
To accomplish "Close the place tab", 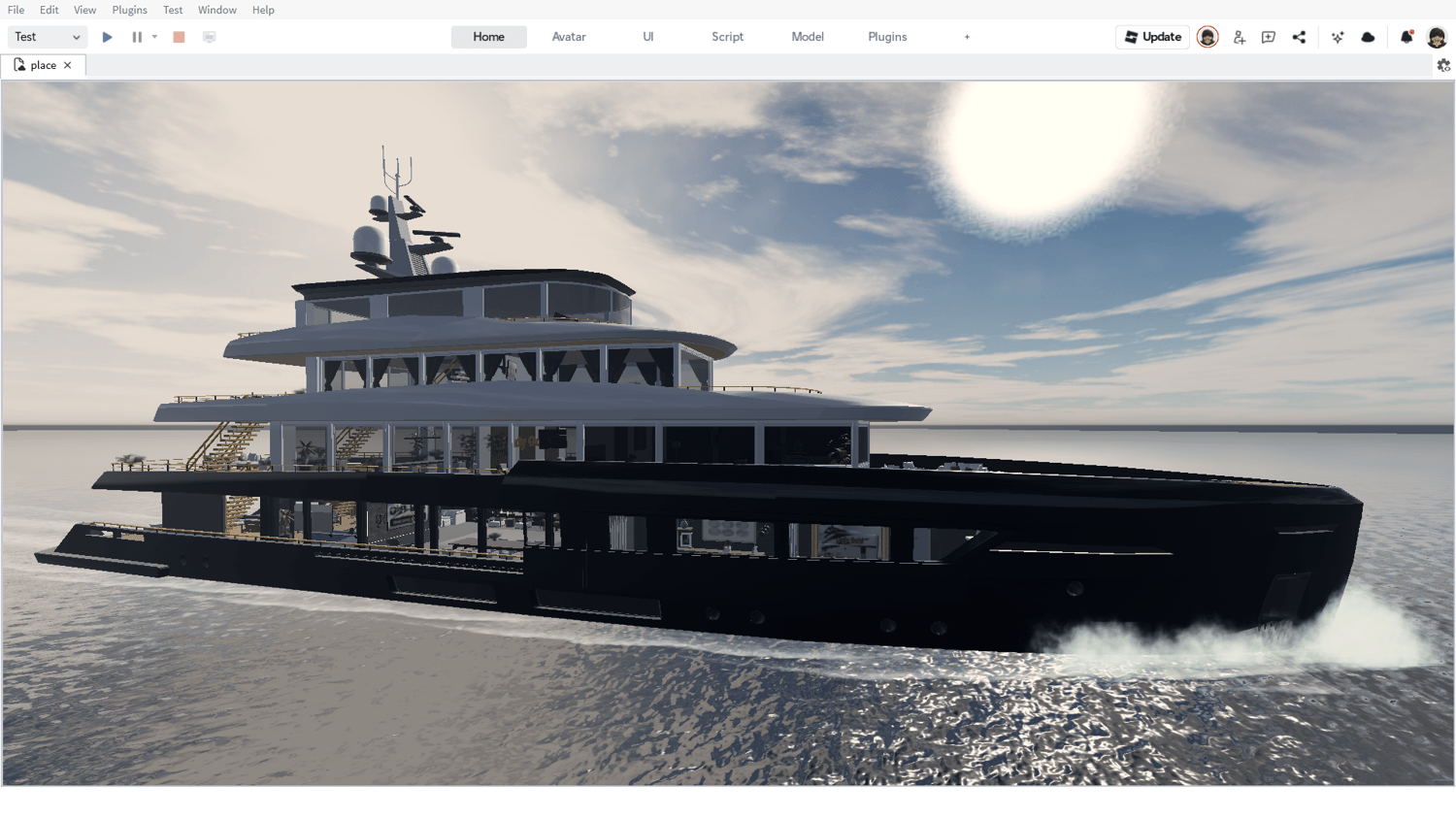I will tap(68, 65).
